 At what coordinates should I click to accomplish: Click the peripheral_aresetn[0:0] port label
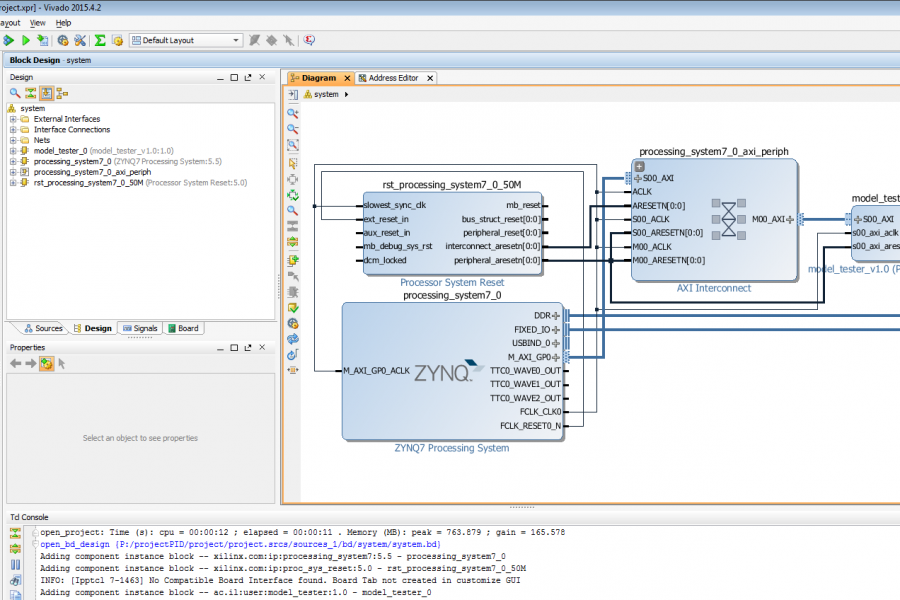497,261
